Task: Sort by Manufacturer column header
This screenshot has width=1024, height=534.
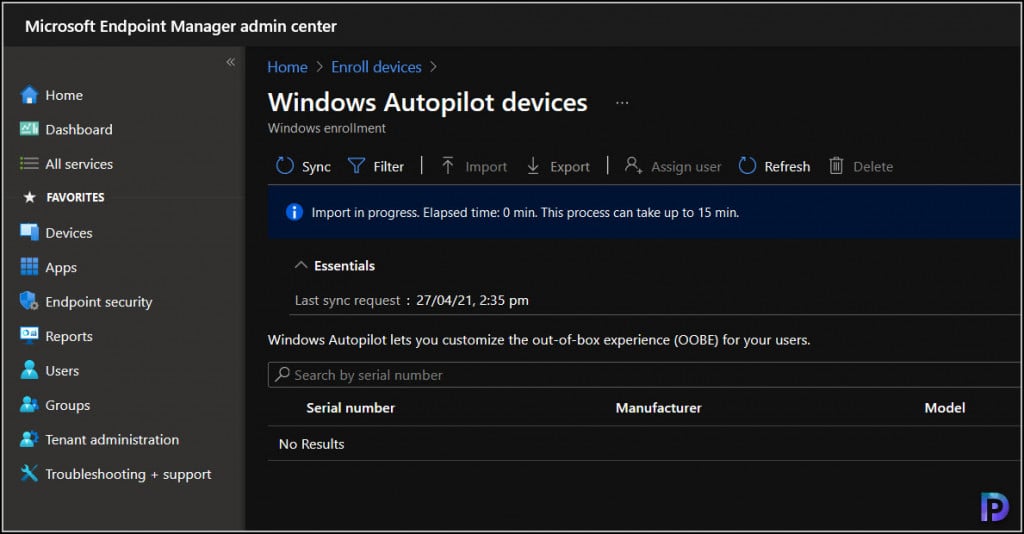Action: [x=658, y=408]
